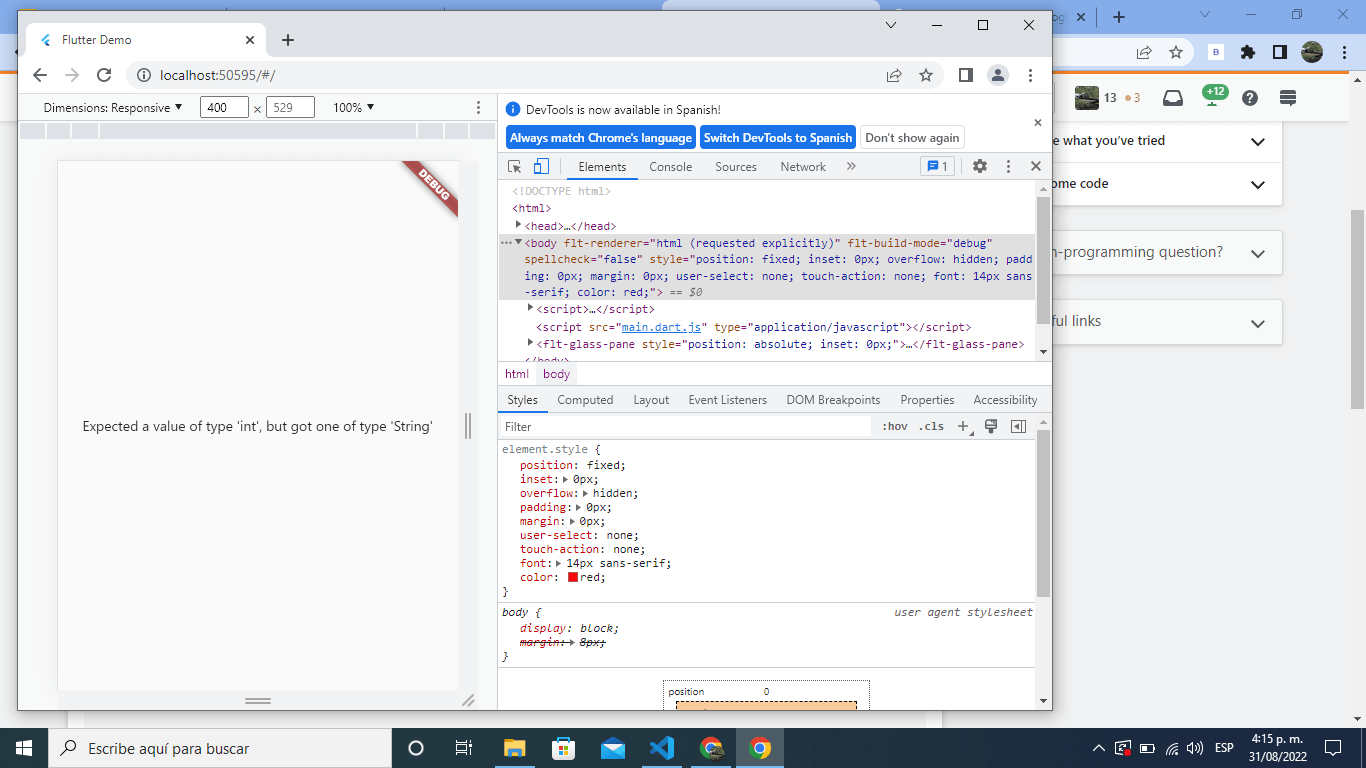Bookmark the localhost page with the star
Viewport: 1366px width, 768px height.
[x=926, y=75]
